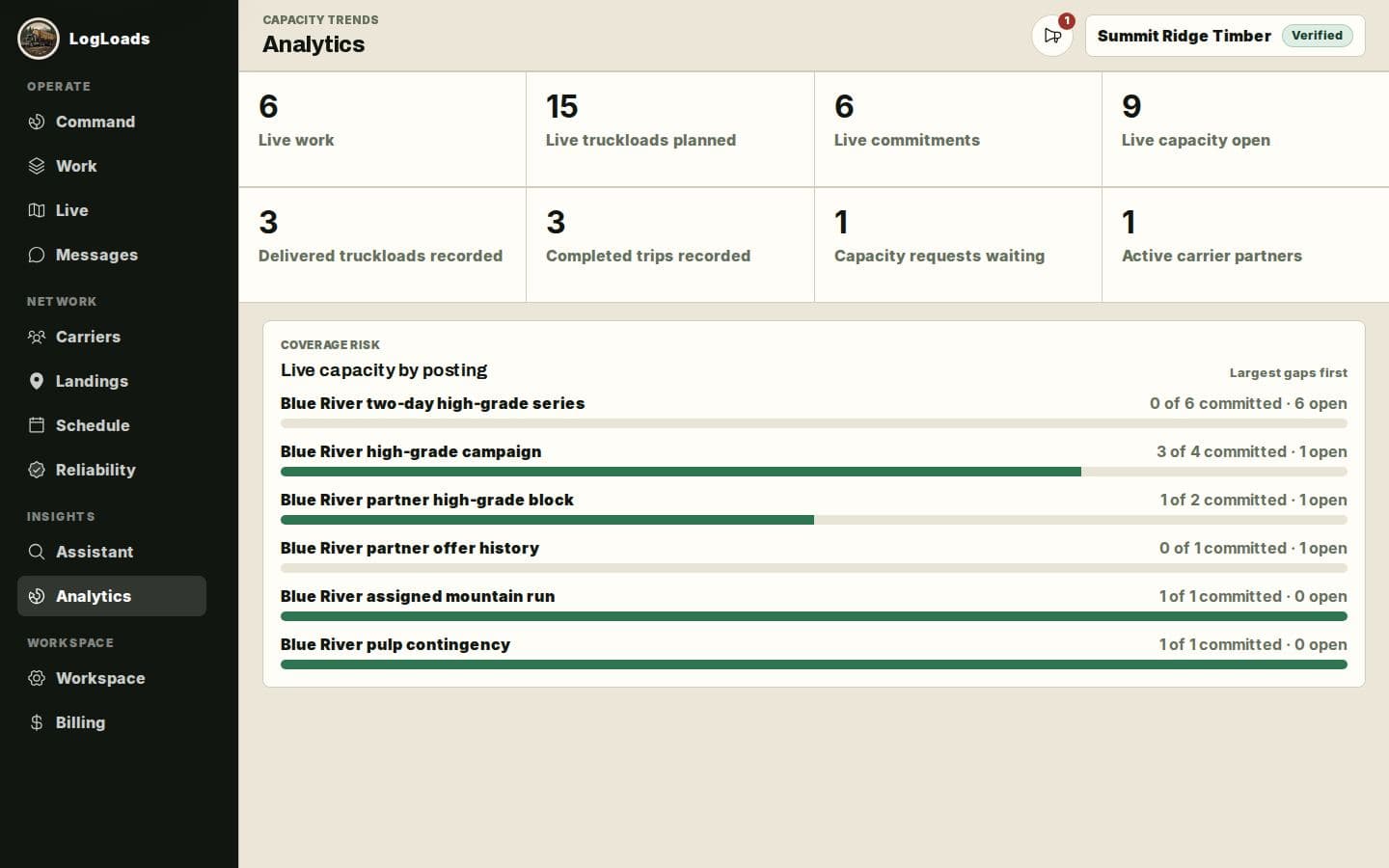This screenshot has width=1389, height=868.
Task: Click the Delivered truckloads recorded card
Action: pos(382,245)
